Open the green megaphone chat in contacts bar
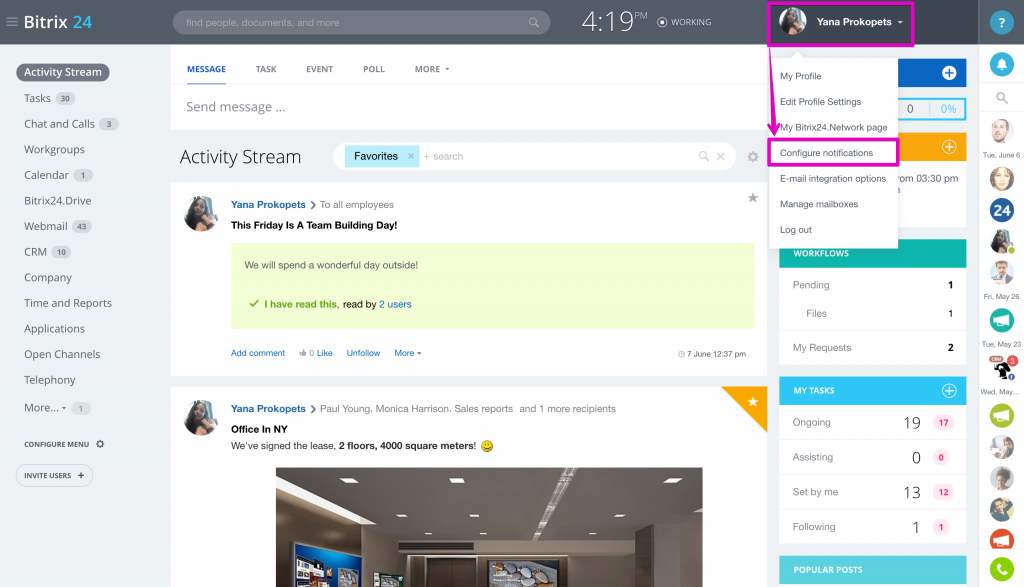Viewport: 1024px width, 587px height. (1001, 415)
